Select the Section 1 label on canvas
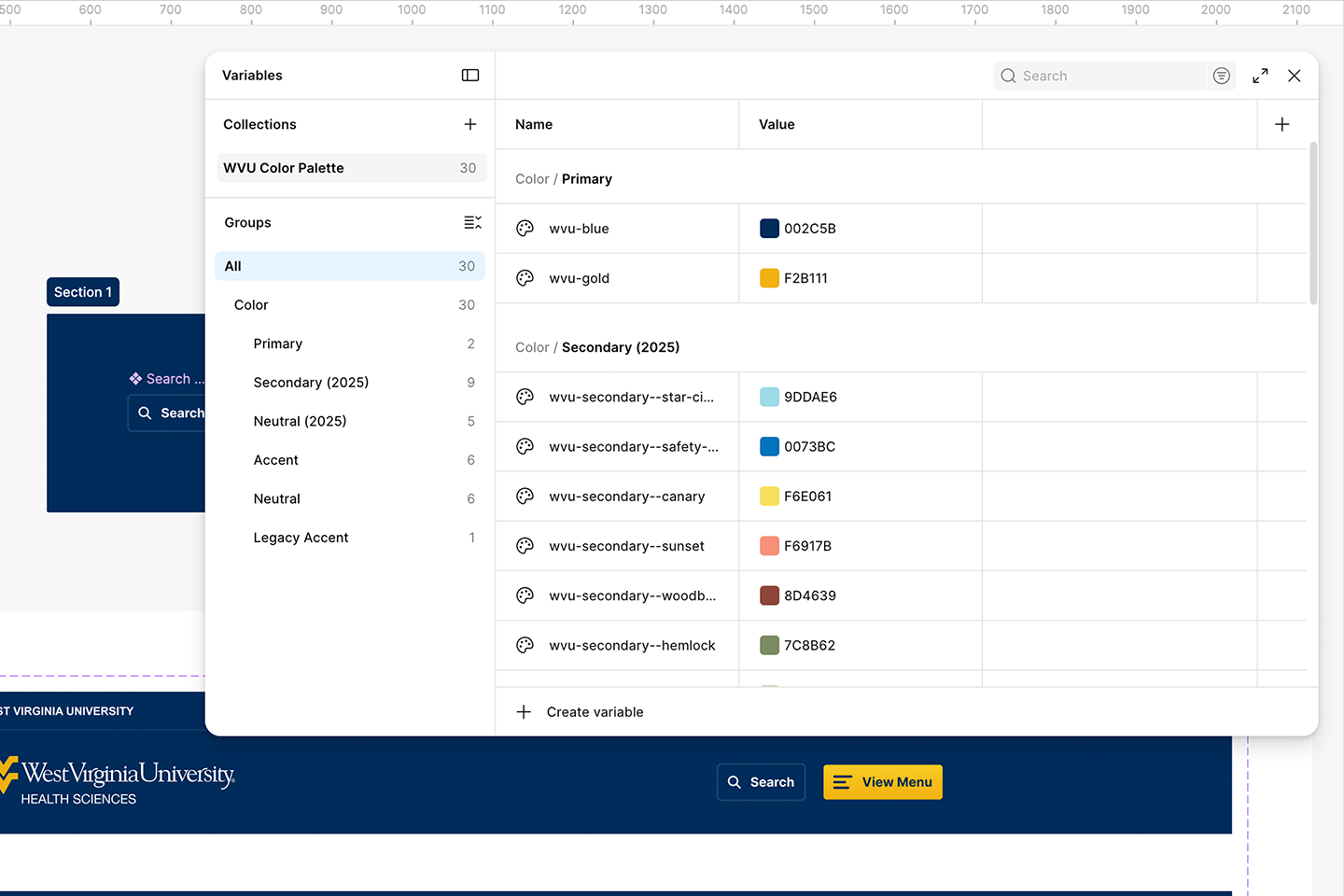The height and width of the screenshot is (896, 1344). click(x=83, y=292)
